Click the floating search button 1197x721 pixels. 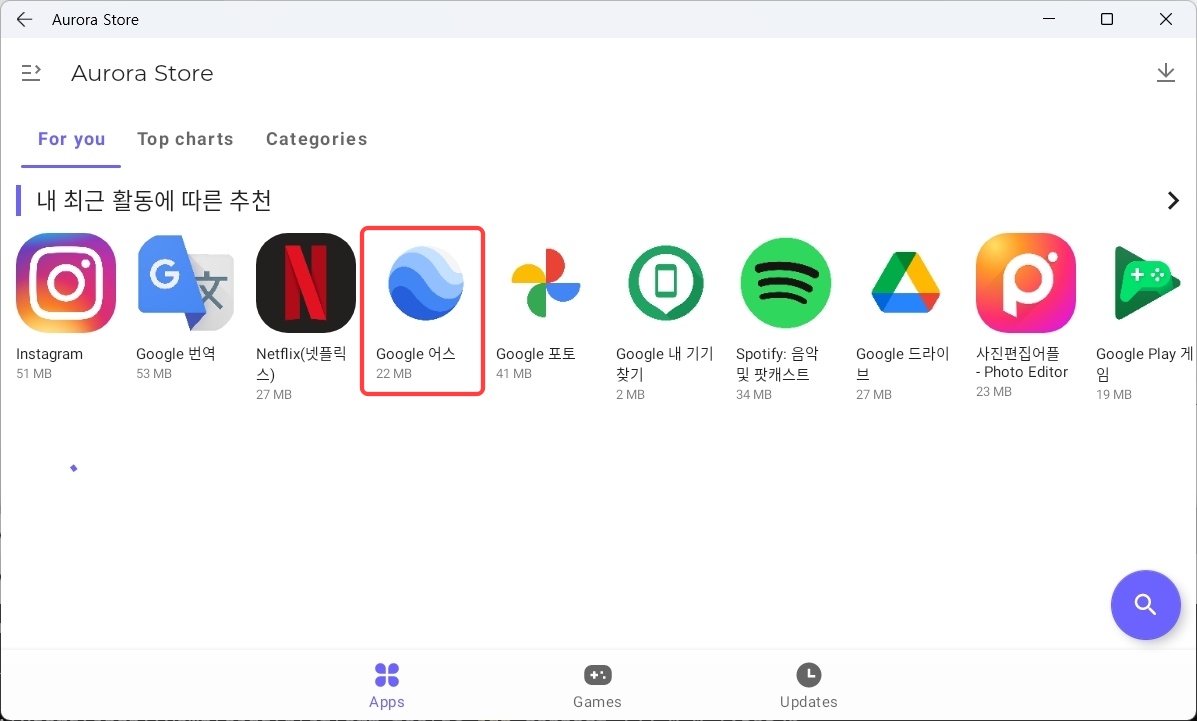point(1145,605)
